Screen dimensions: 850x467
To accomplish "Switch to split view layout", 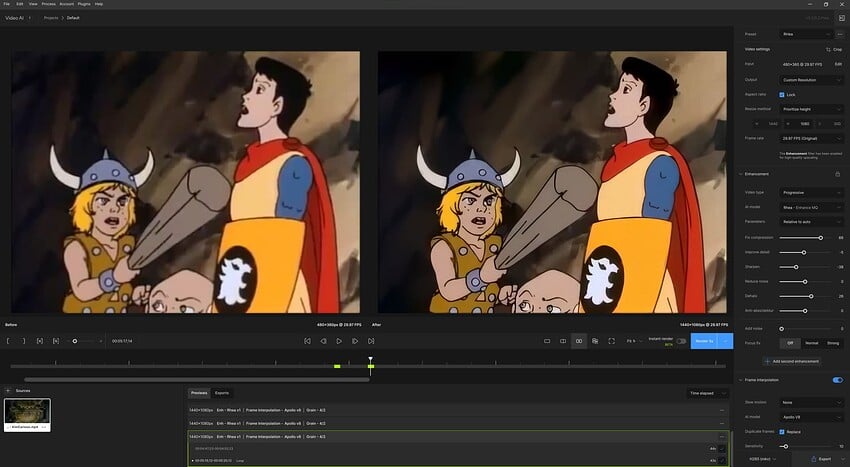I will click(563, 341).
